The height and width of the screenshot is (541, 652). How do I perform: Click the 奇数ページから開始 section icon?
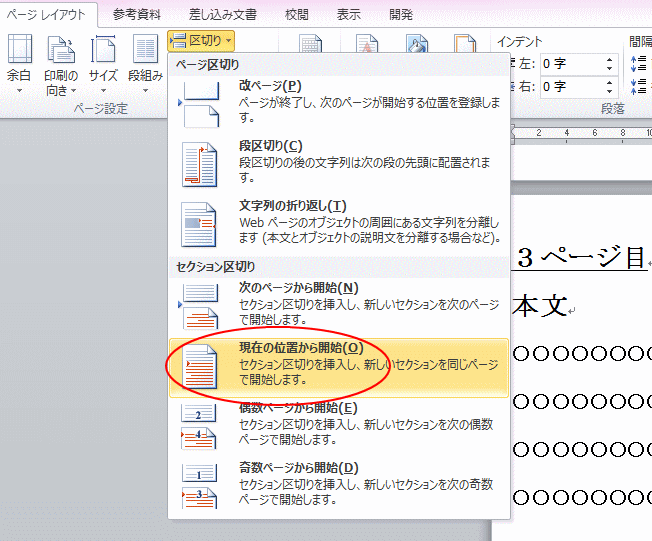pos(199,487)
